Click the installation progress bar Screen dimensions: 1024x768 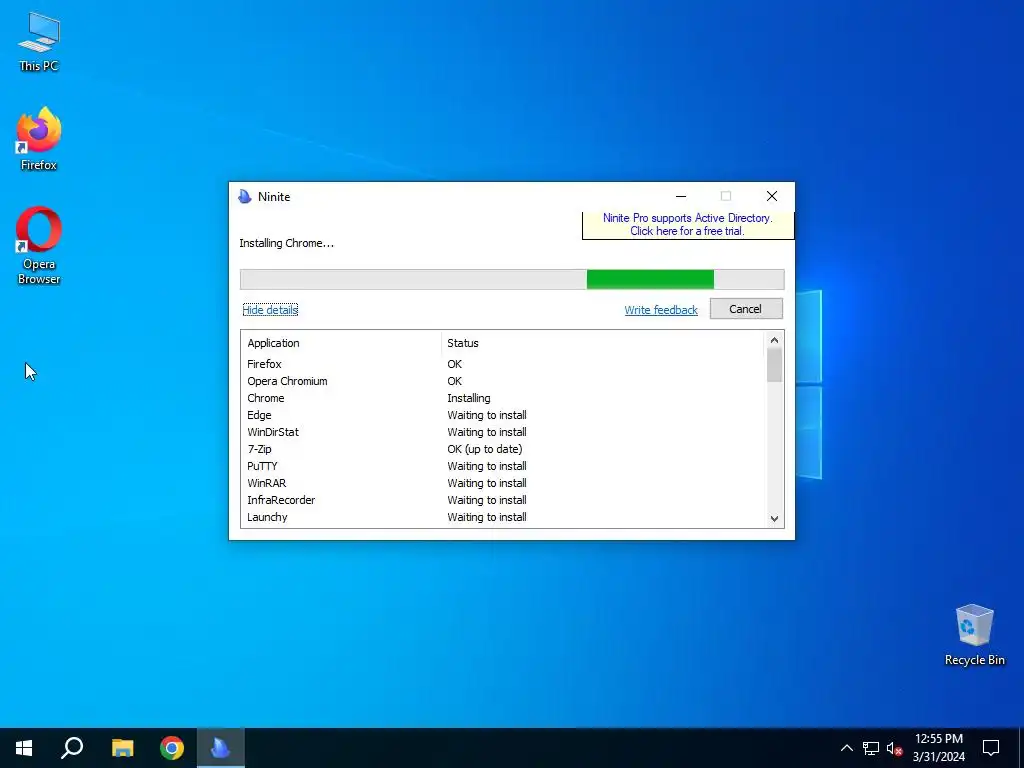(x=512, y=279)
